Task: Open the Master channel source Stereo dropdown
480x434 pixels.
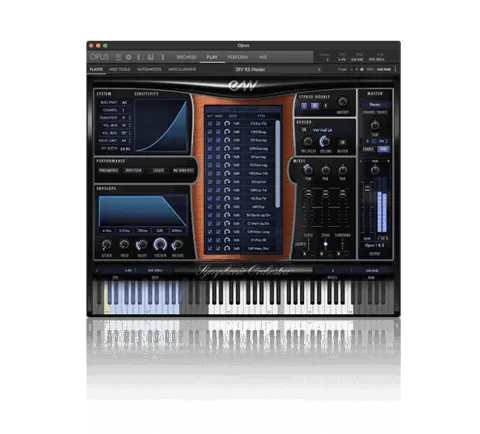Action: click(375, 105)
